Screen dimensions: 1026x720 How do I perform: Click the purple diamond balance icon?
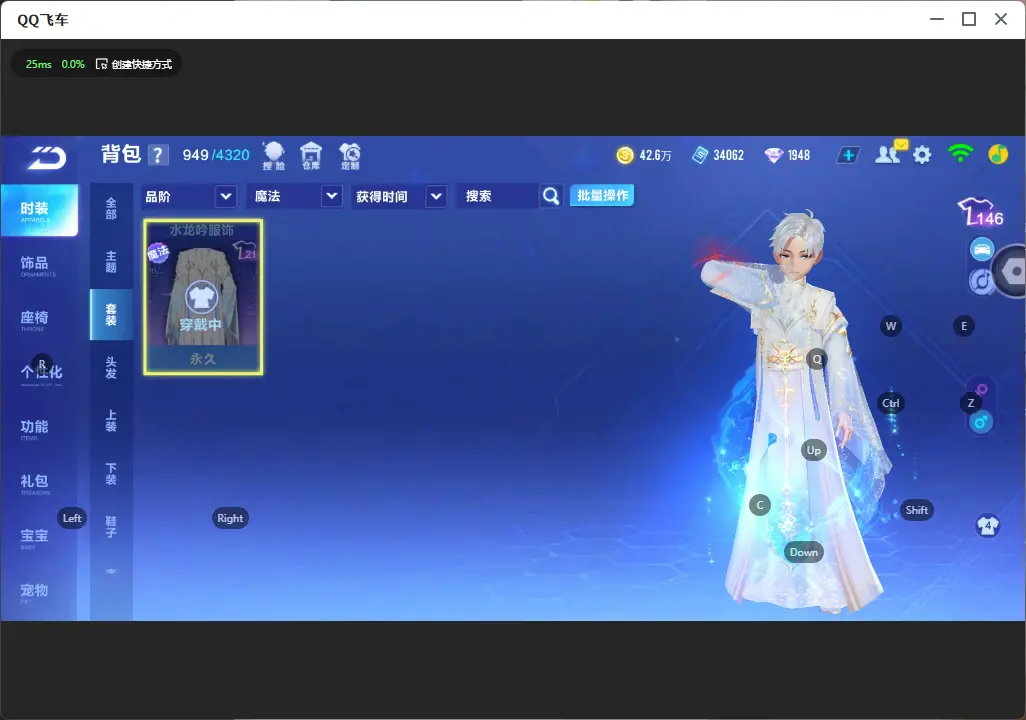[774, 155]
